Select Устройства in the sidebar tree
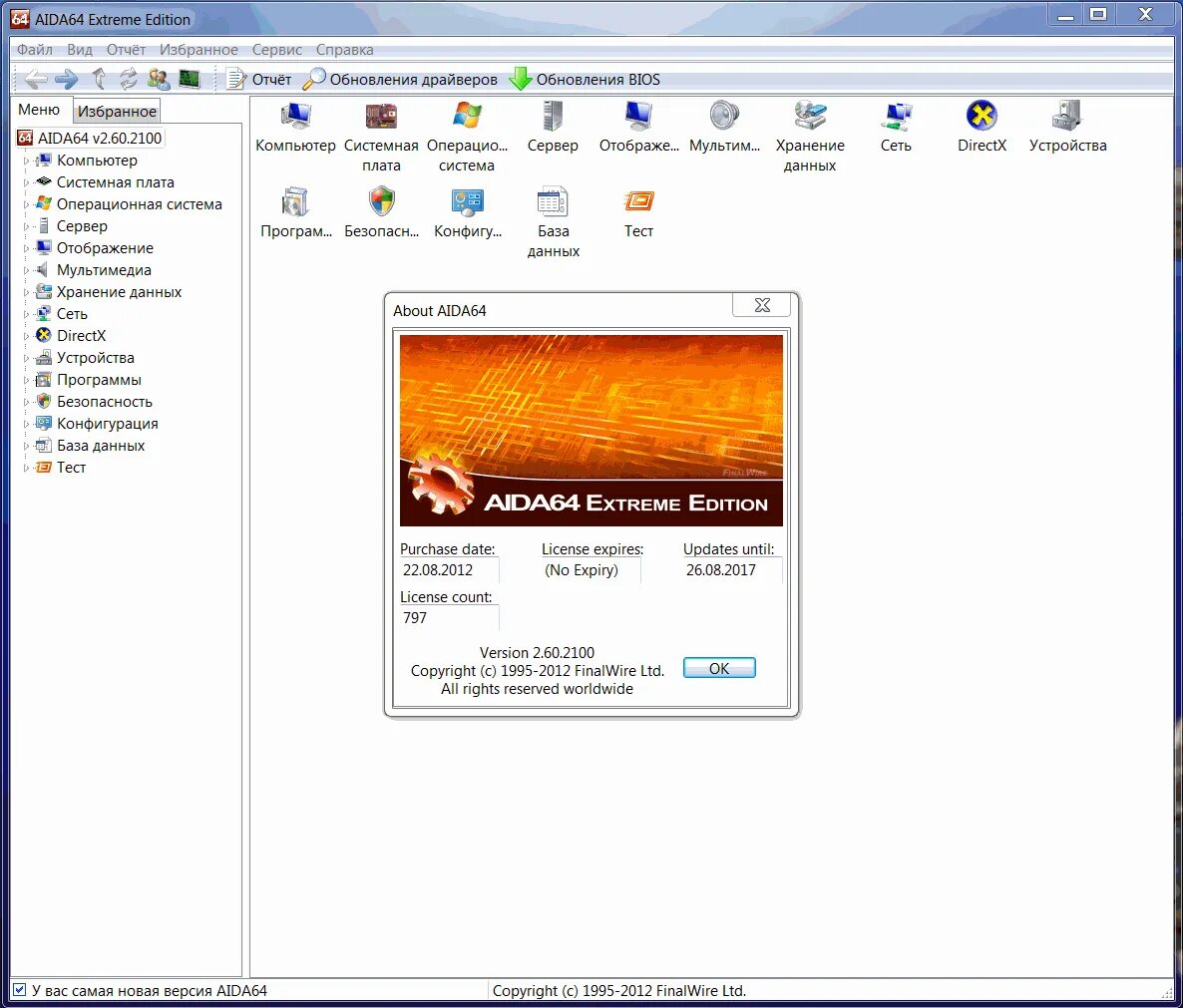Image resolution: width=1183 pixels, height=1008 pixels. [x=95, y=358]
